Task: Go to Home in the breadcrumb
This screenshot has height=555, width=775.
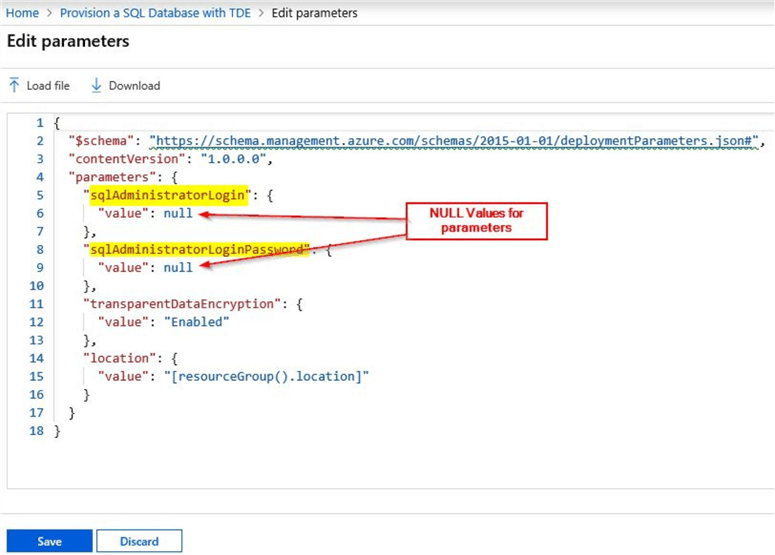Action: 23,13
